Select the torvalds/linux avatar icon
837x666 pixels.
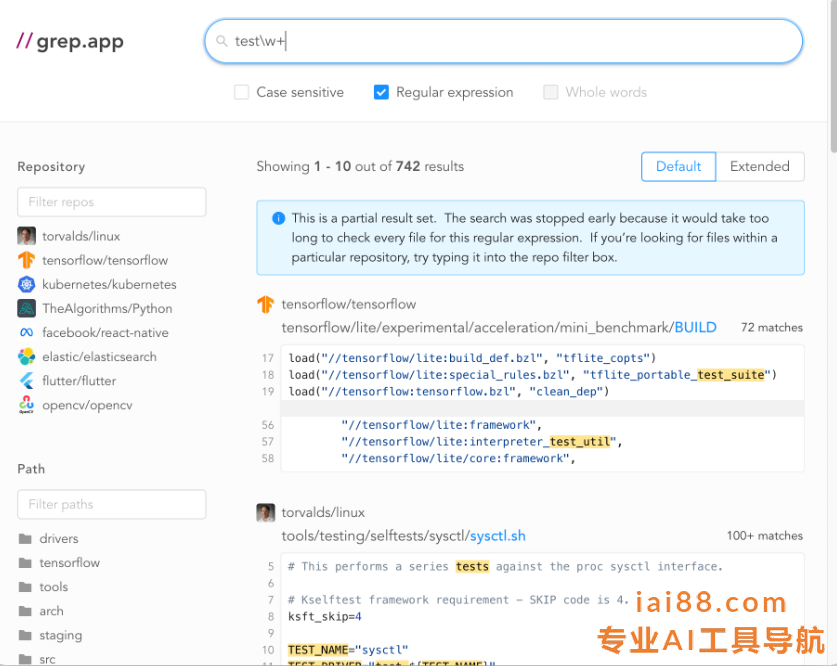pyautogui.click(x=26, y=236)
